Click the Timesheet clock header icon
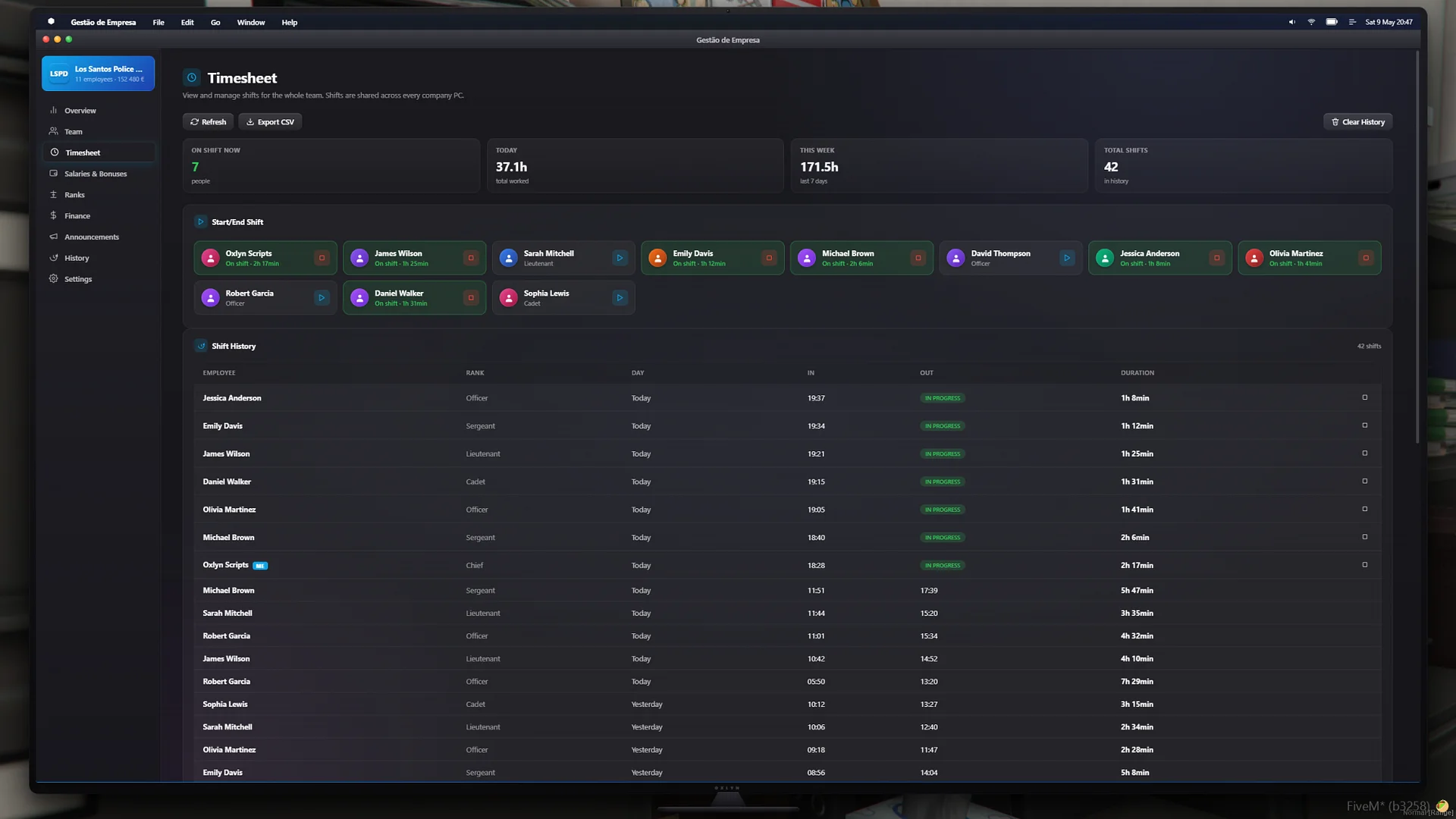This screenshot has height=819, width=1456. (192, 77)
